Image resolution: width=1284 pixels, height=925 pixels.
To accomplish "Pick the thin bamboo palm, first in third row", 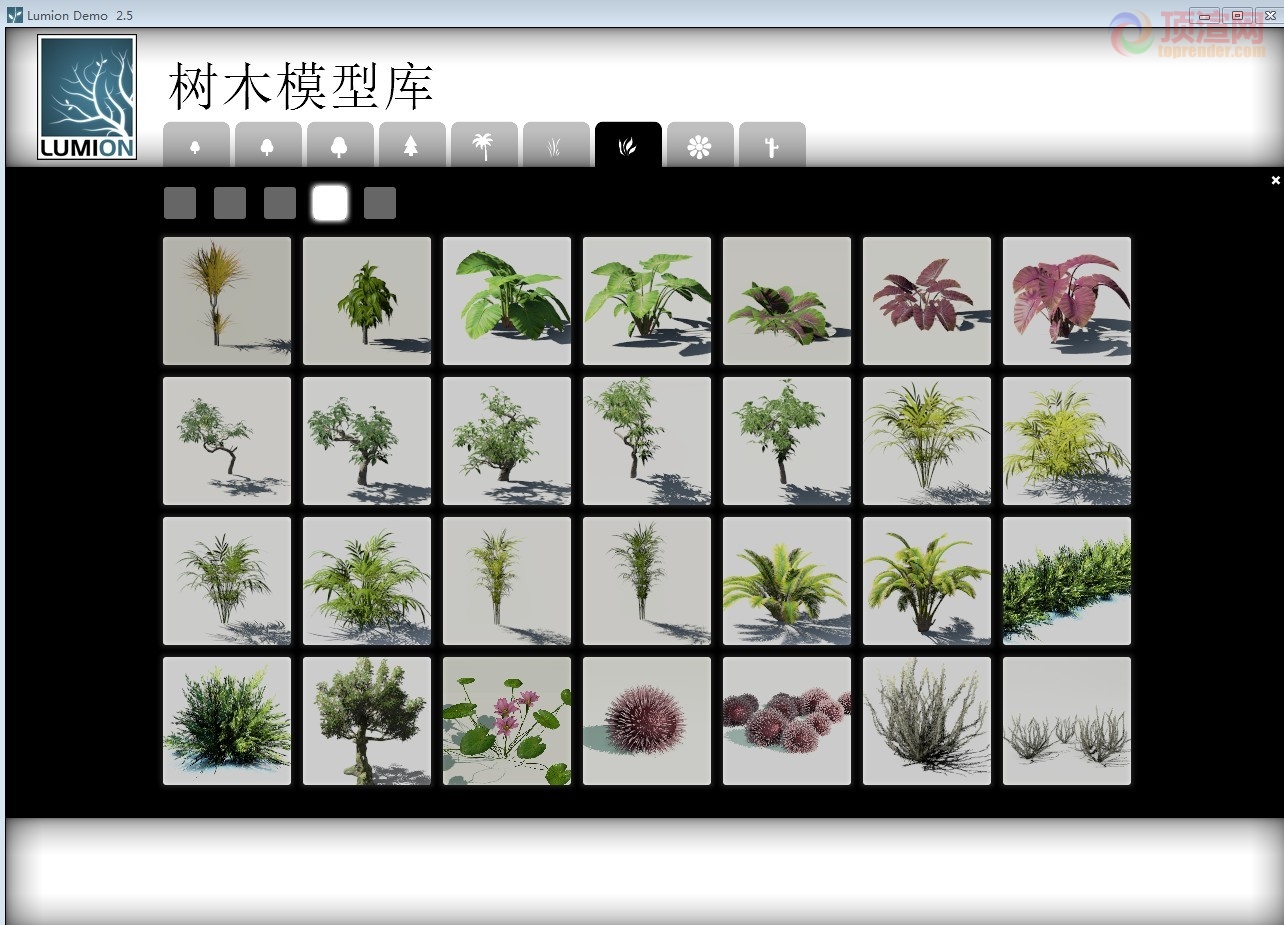I will [227, 581].
